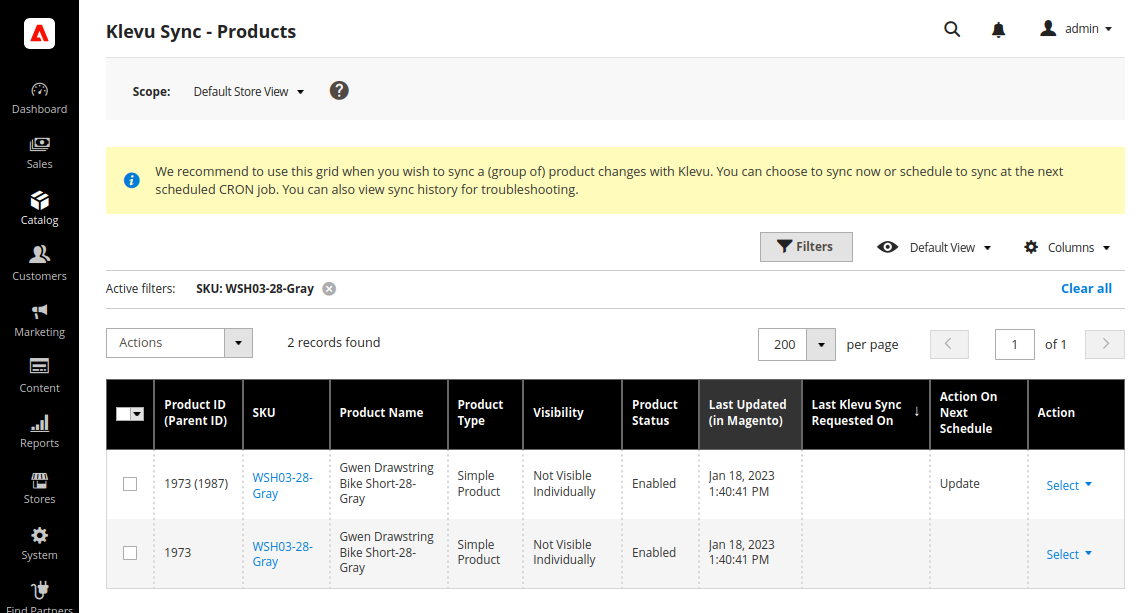Click the Adobe Magento logo

point(40,34)
